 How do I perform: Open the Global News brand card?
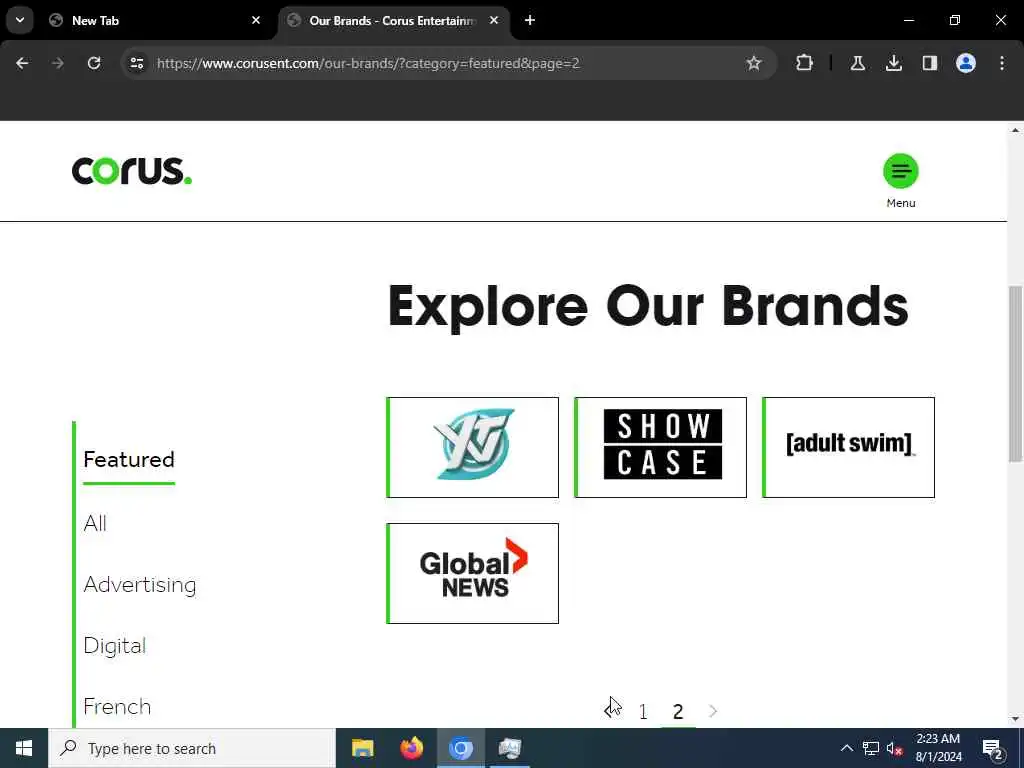472,573
